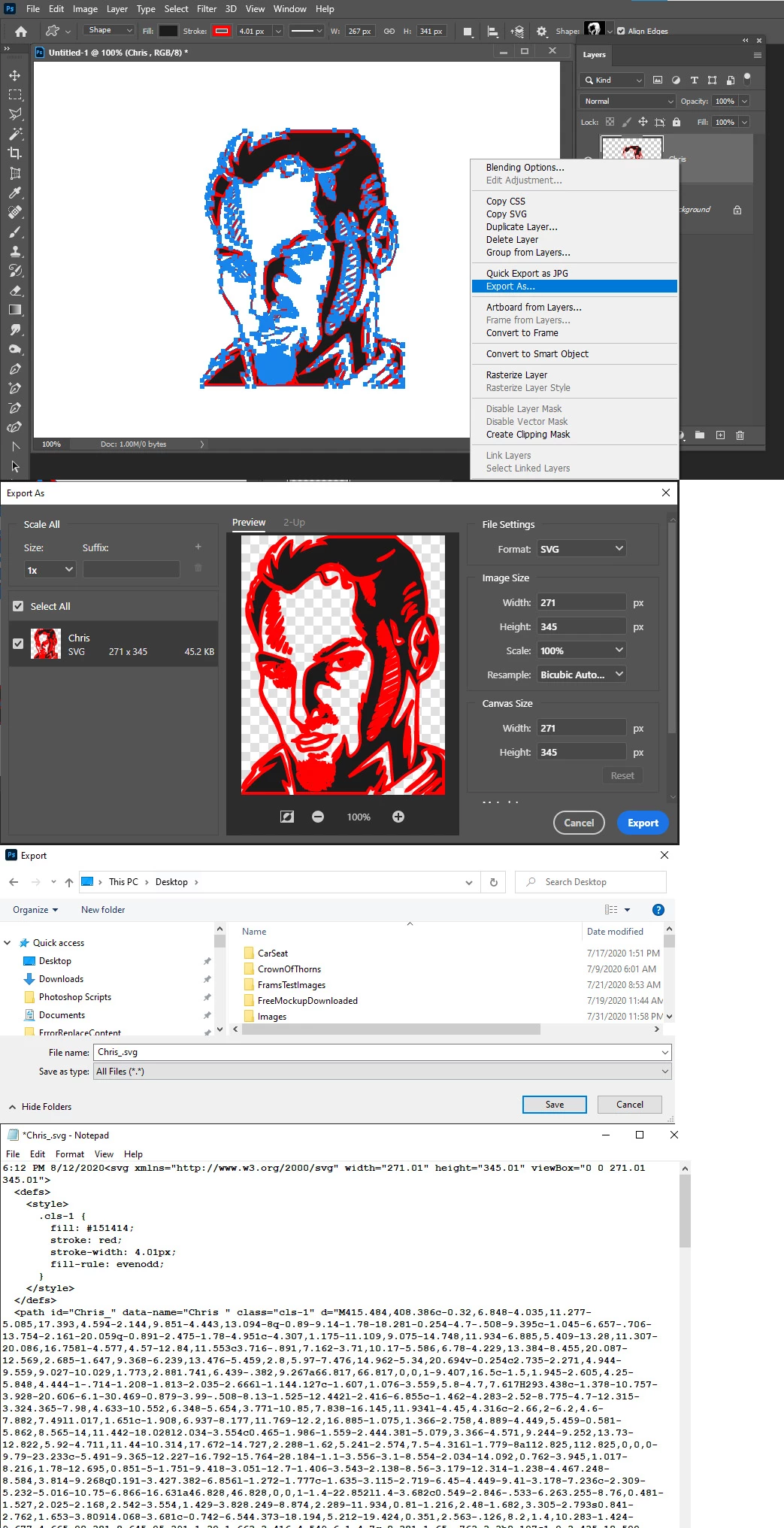Open the Kind filter dropdown

pyautogui.click(x=613, y=80)
